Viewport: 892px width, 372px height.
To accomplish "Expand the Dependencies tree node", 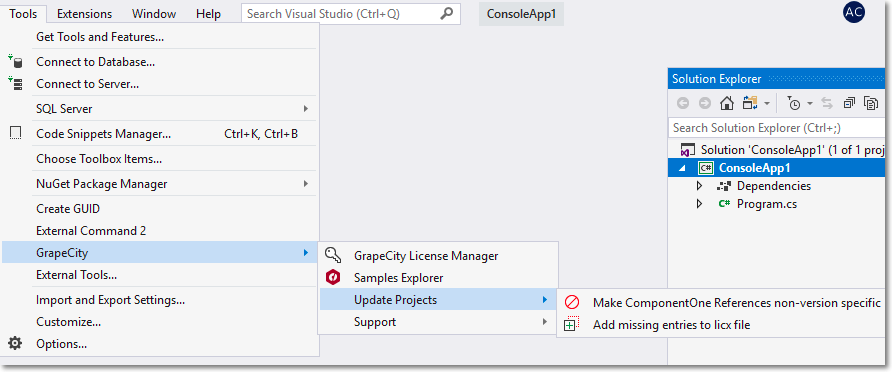I will [x=700, y=186].
